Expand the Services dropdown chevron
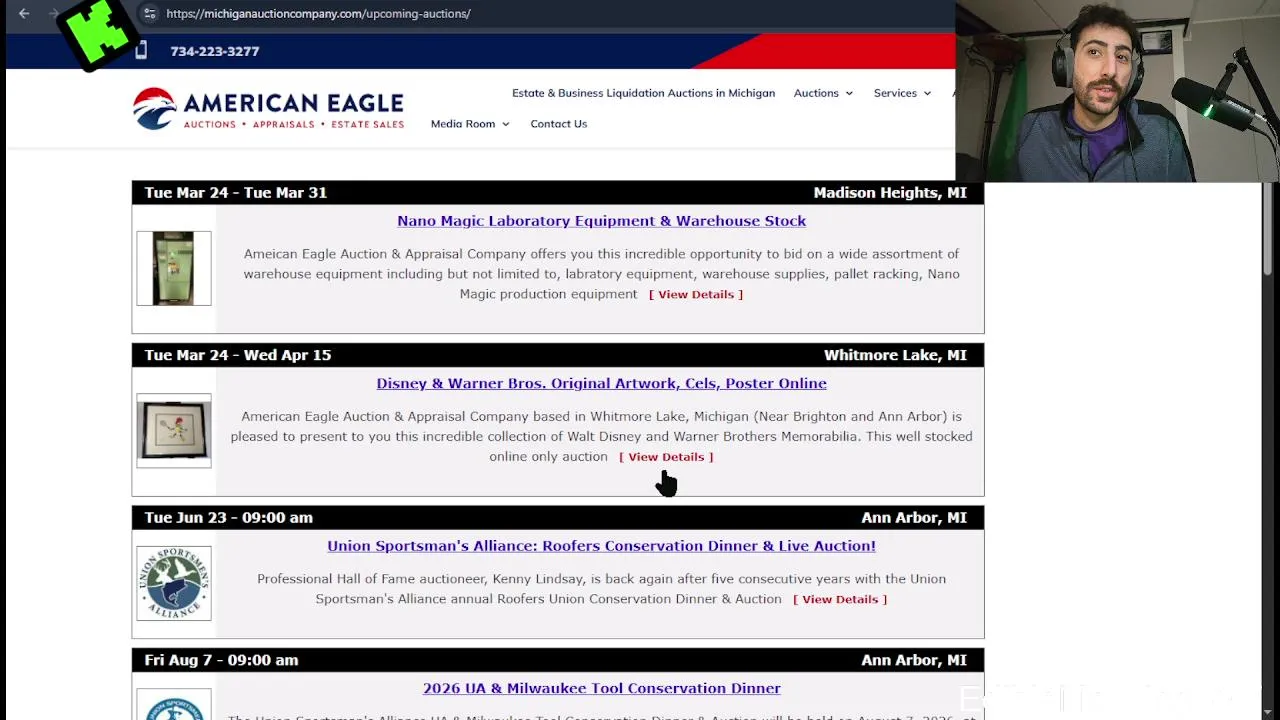The height and width of the screenshot is (720, 1280). [927, 93]
